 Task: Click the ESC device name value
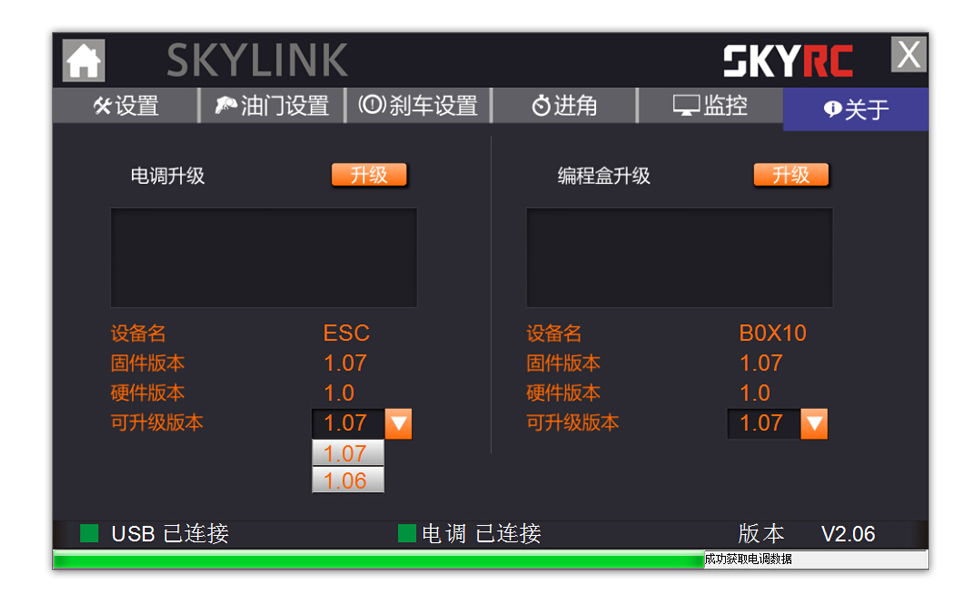coord(346,333)
